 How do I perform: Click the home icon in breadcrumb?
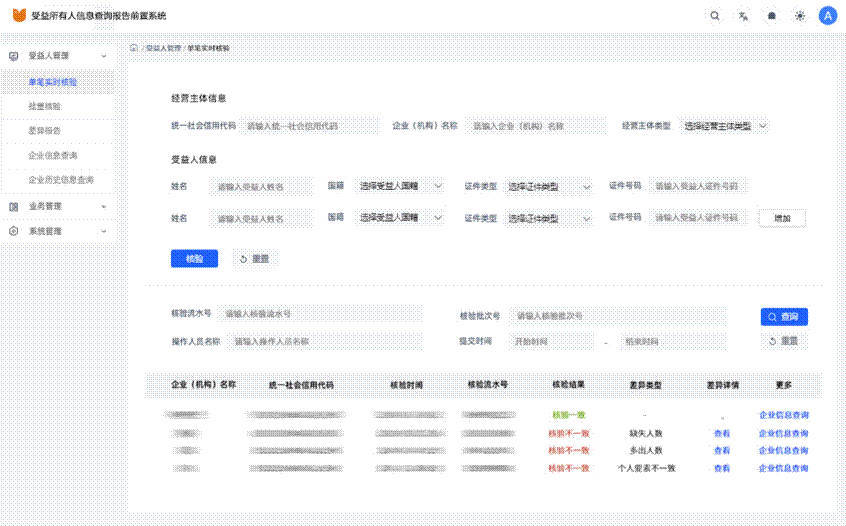134,48
